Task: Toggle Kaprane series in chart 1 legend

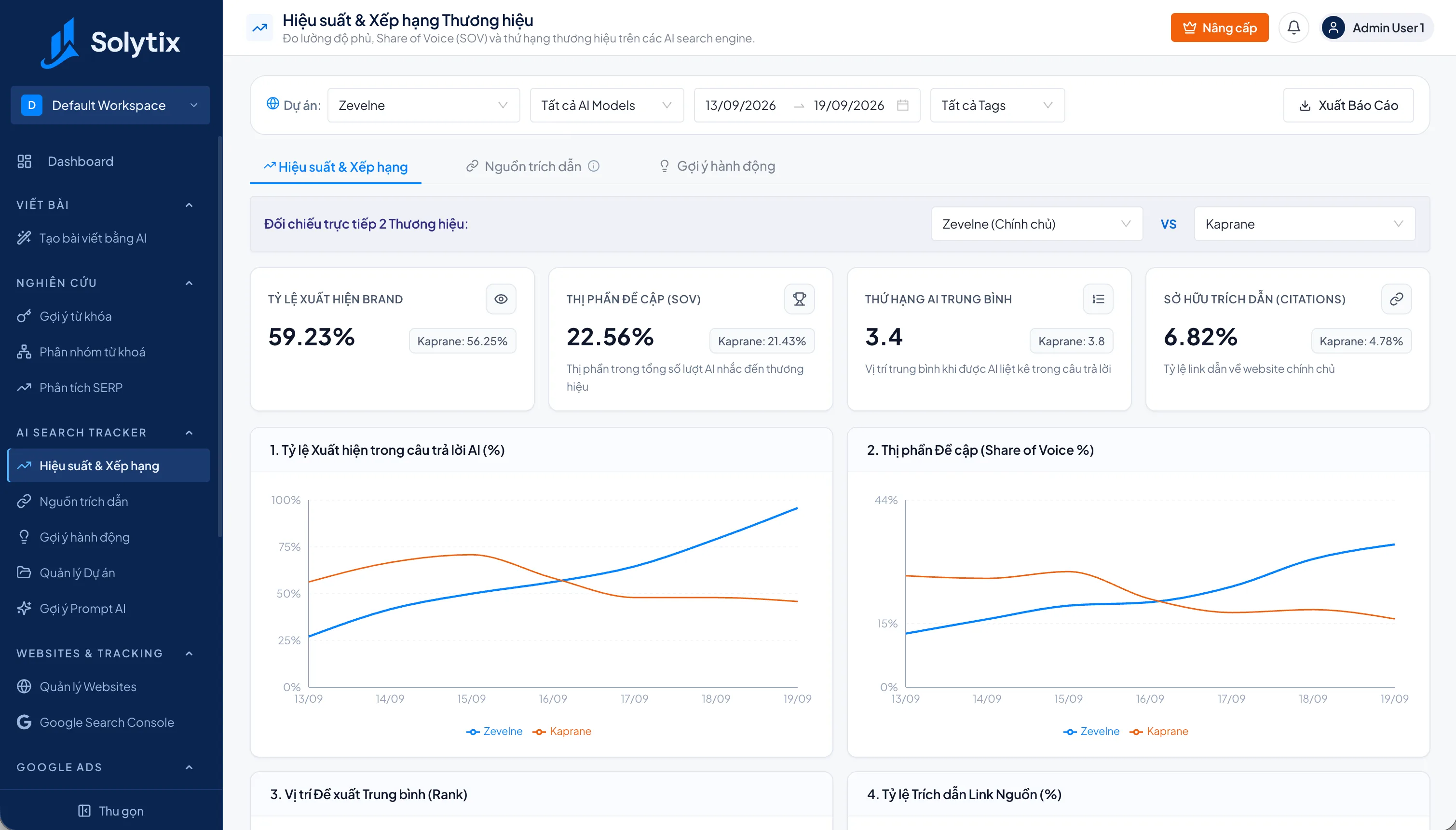Action: tap(562, 731)
